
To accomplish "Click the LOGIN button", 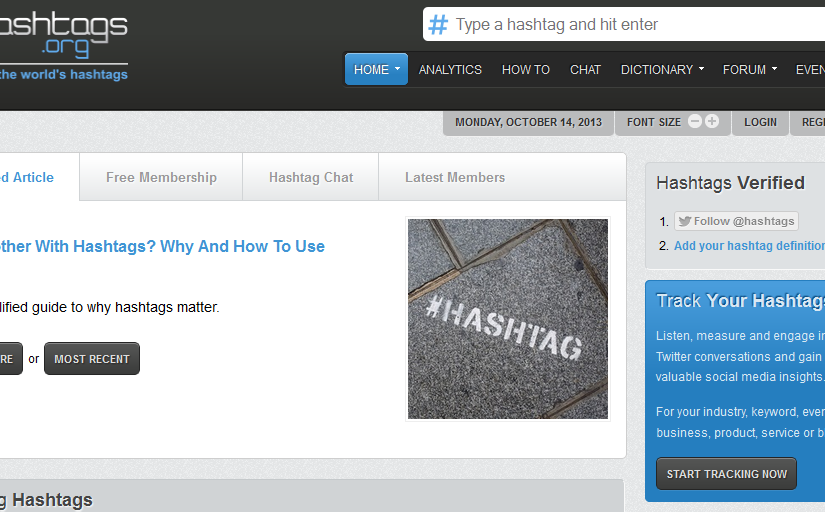I will pyautogui.click(x=760, y=123).
